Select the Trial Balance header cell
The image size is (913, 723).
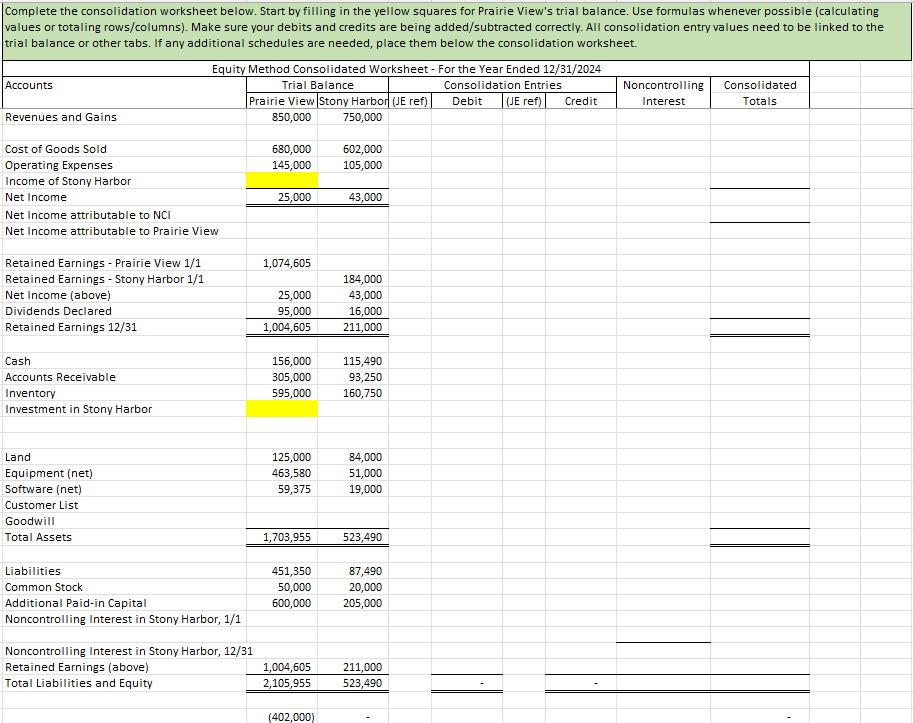click(317, 85)
